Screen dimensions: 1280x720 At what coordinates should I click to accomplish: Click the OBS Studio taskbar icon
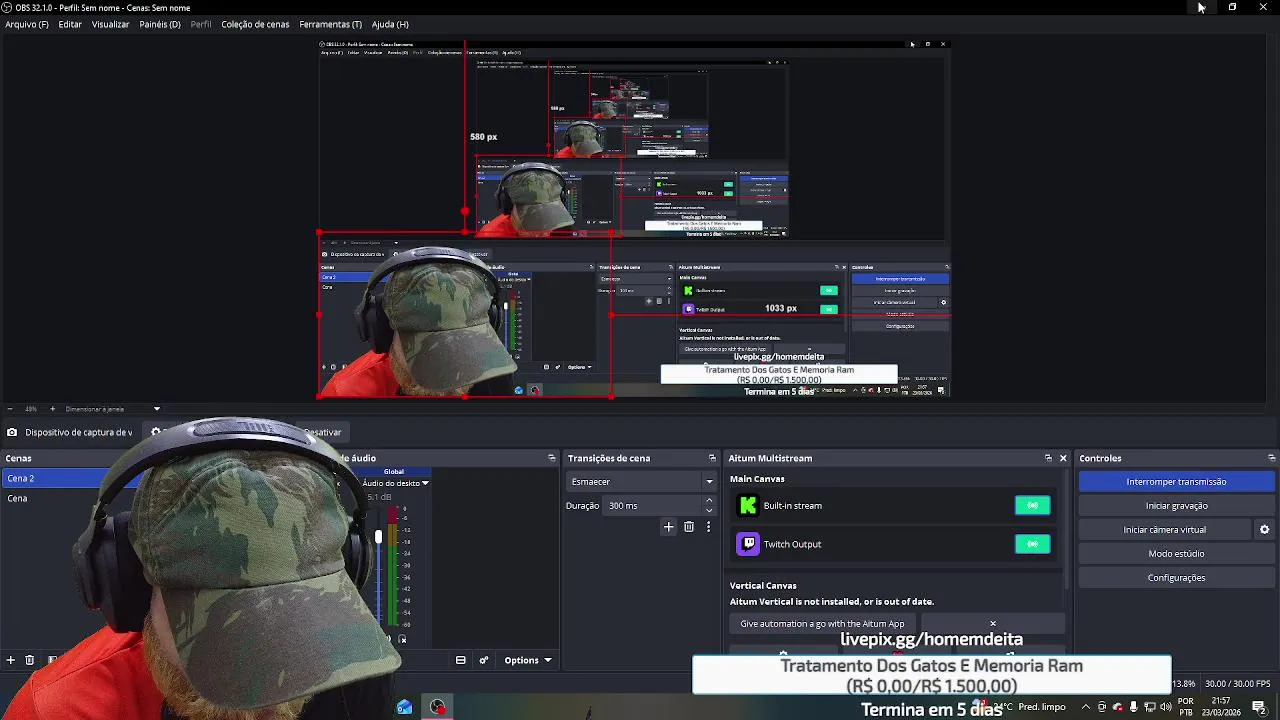pyautogui.click(x=438, y=707)
